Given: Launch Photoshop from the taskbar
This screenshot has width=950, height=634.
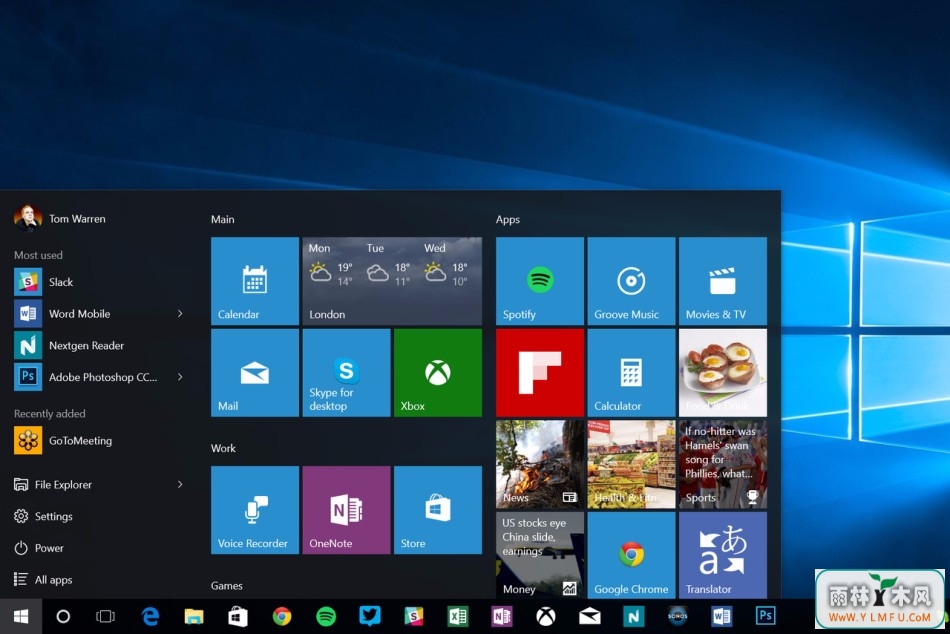Looking at the screenshot, I should [765, 616].
